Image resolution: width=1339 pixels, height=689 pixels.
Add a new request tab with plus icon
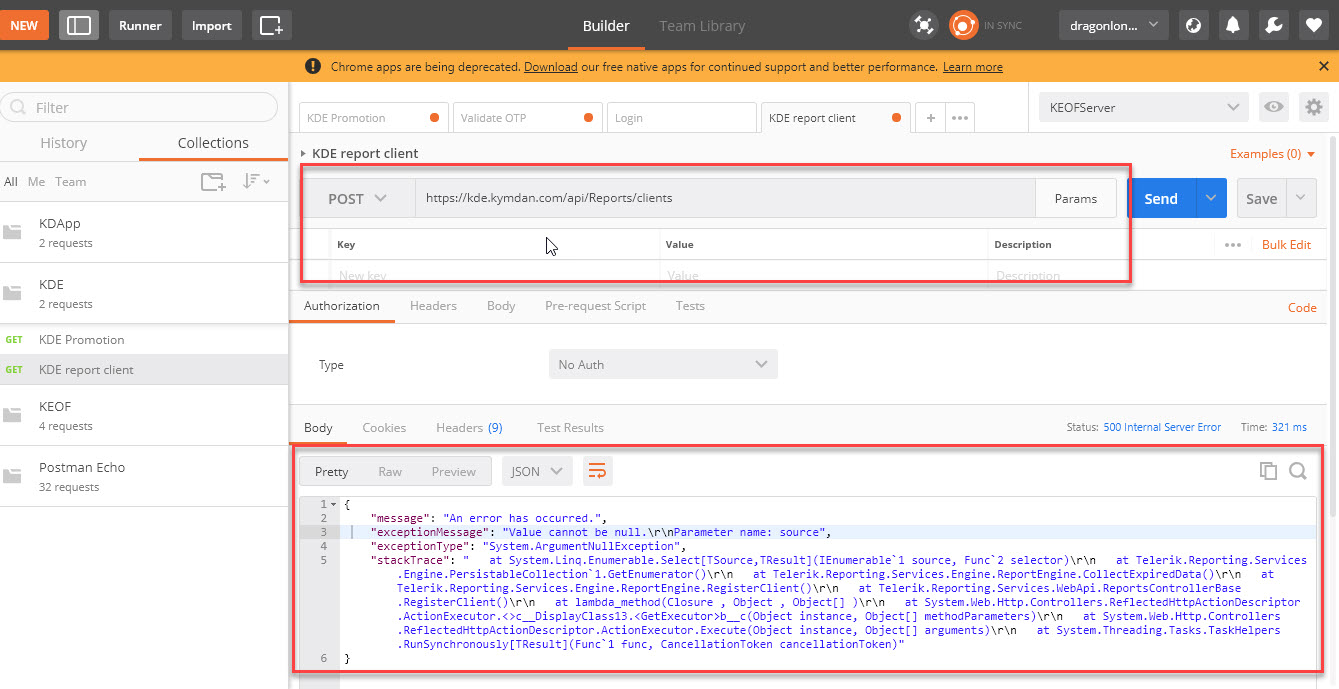930,118
